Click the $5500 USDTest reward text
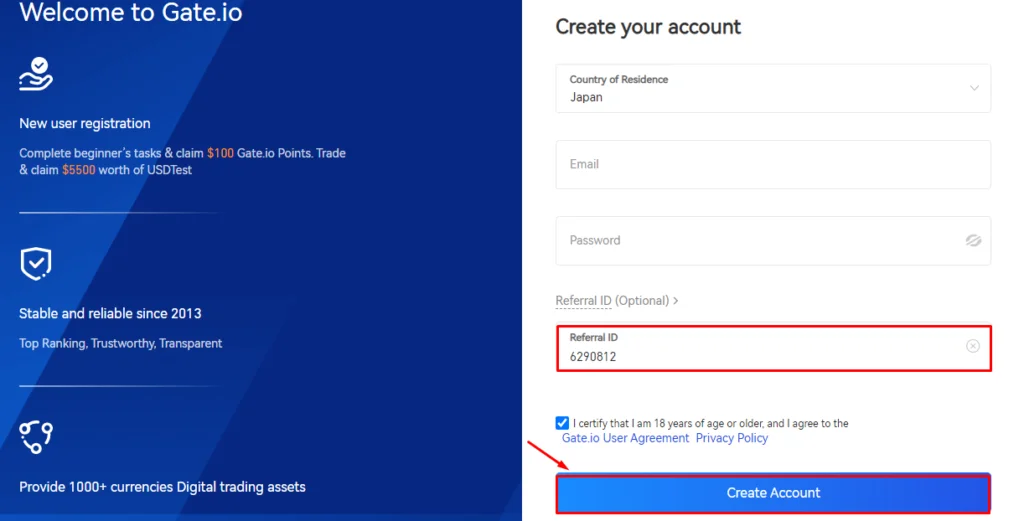The width and height of the screenshot is (1024, 521). tap(127, 170)
